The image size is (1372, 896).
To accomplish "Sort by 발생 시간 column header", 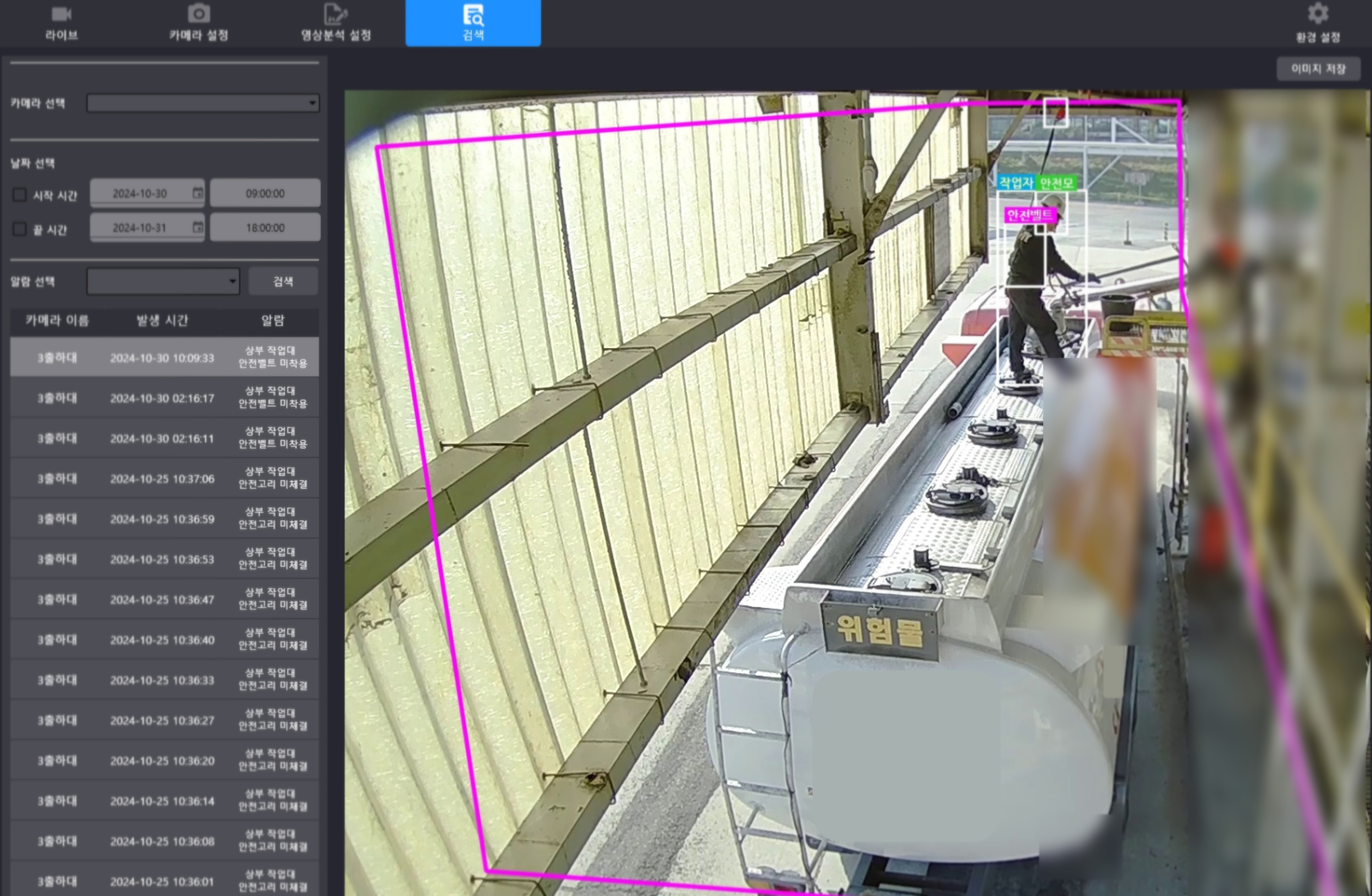I will tap(162, 321).
